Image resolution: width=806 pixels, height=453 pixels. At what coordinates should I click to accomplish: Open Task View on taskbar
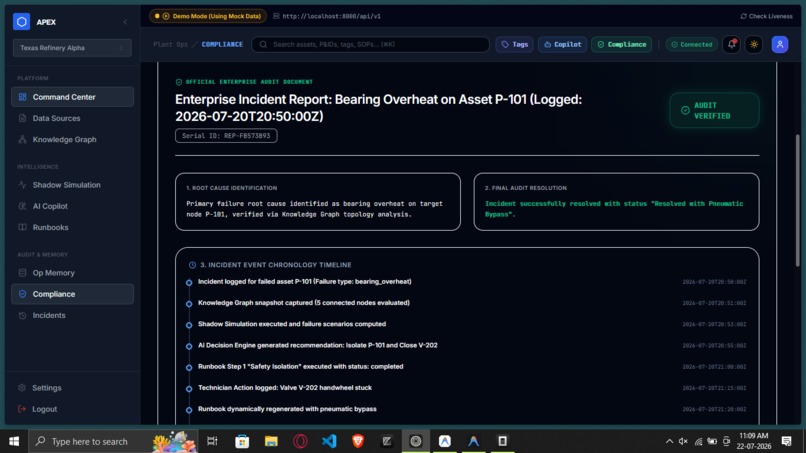point(212,441)
